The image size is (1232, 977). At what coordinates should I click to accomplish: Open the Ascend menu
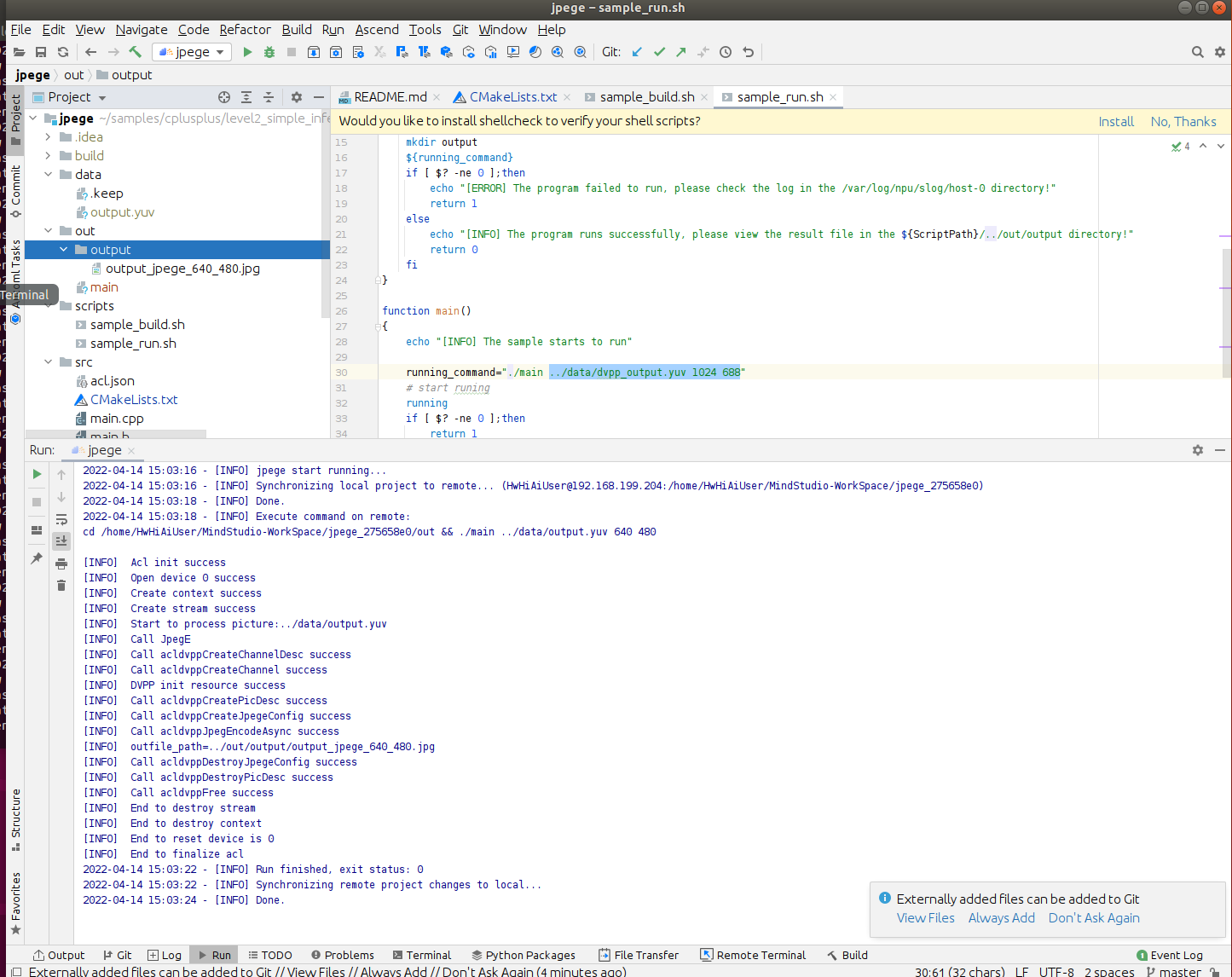[377, 30]
